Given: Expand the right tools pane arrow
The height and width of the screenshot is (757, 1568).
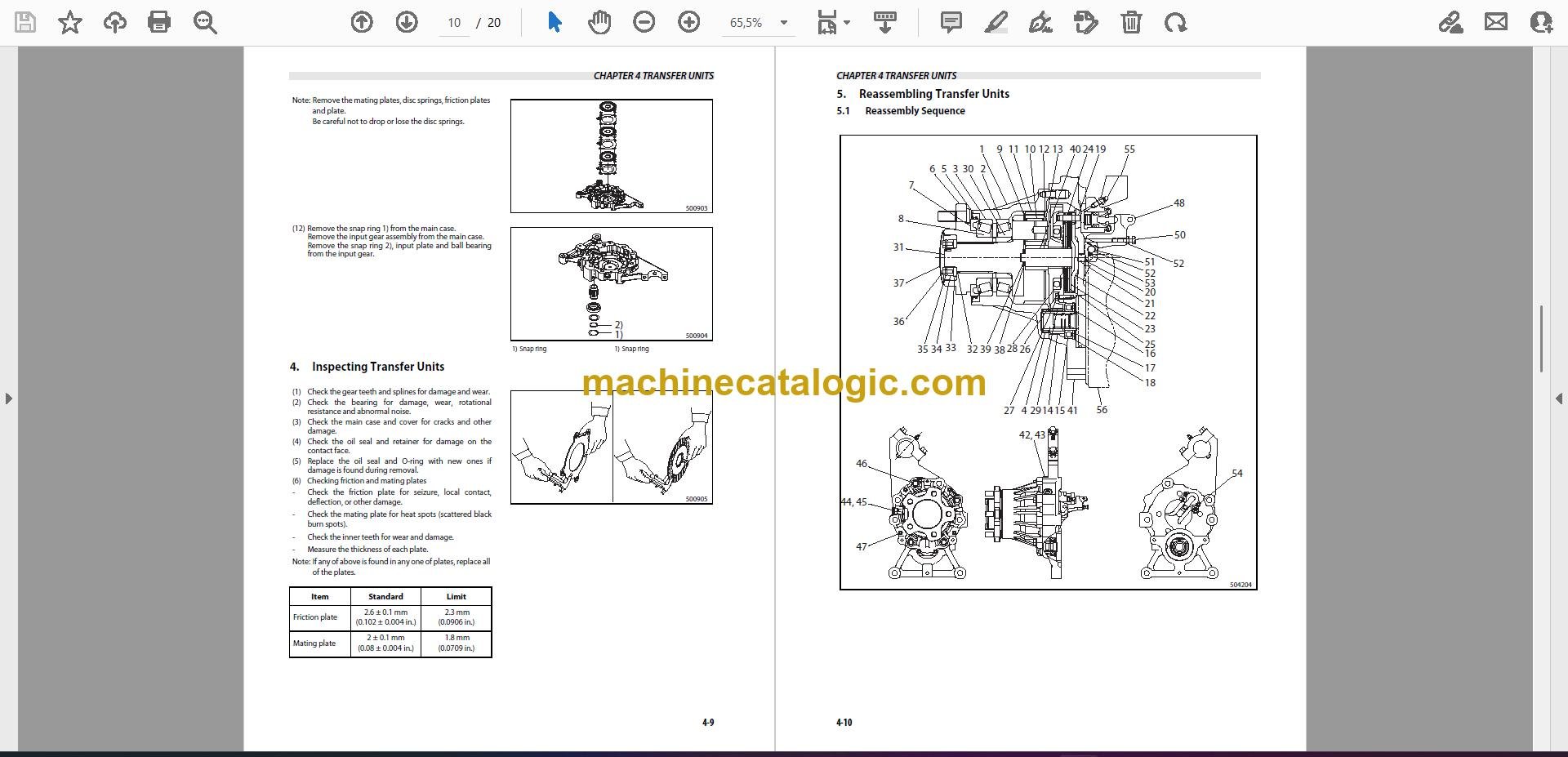Looking at the screenshot, I should coord(1559,399).
